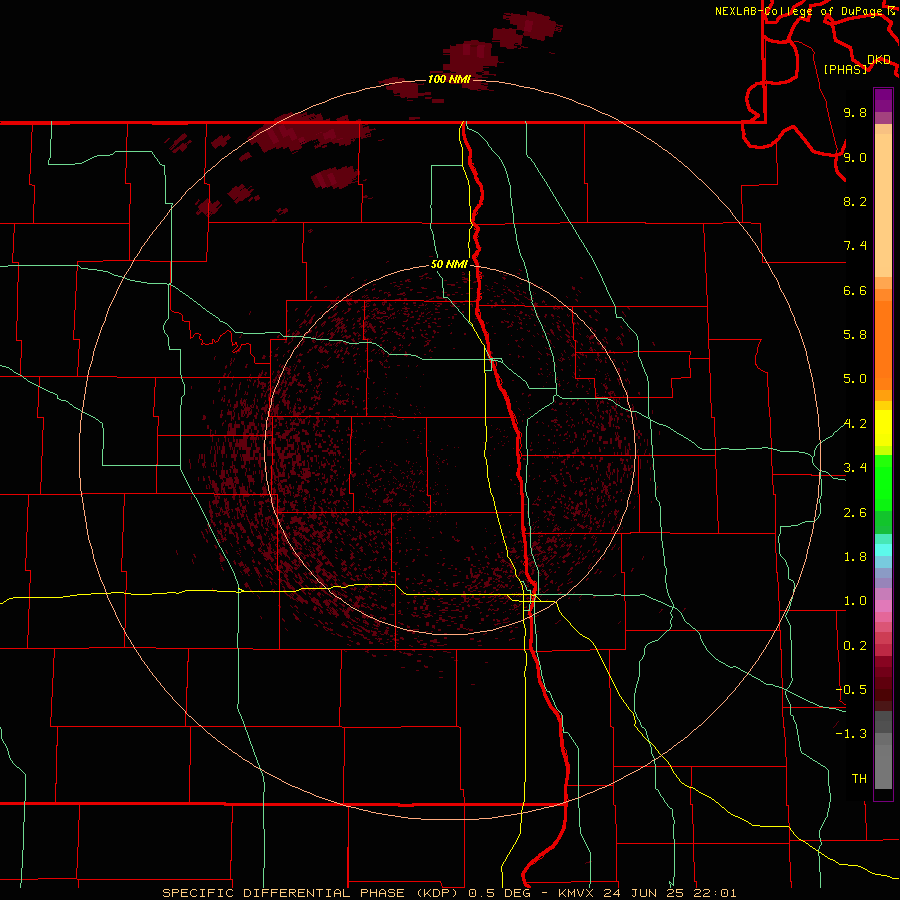Image resolution: width=900 pixels, height=900 pixels.
Task: Click the Specific Differential Phase caption text
Action: click(x=449, y=893)
